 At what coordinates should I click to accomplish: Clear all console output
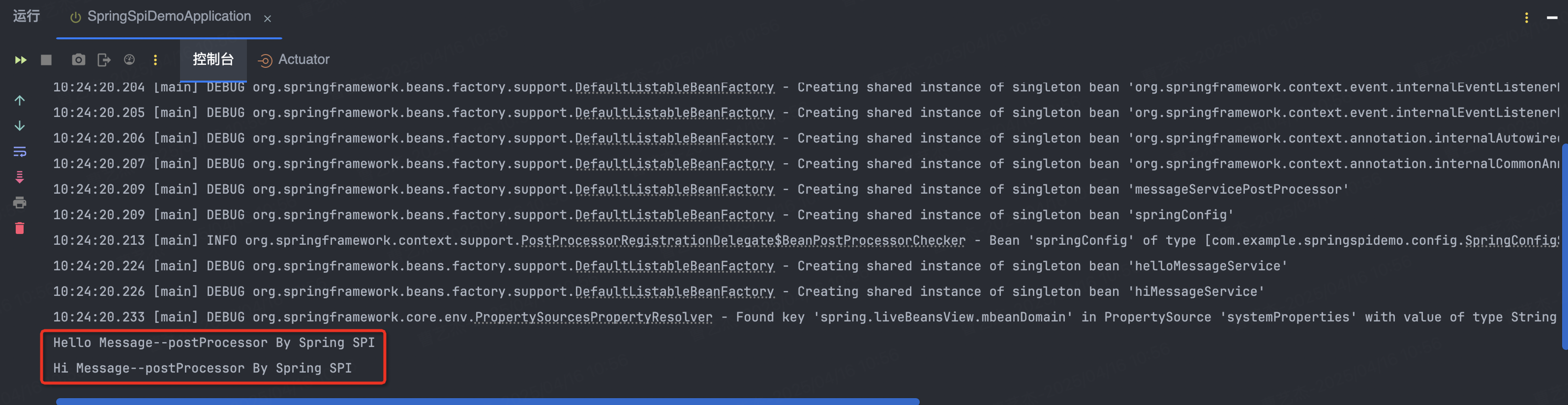[20, 228]
